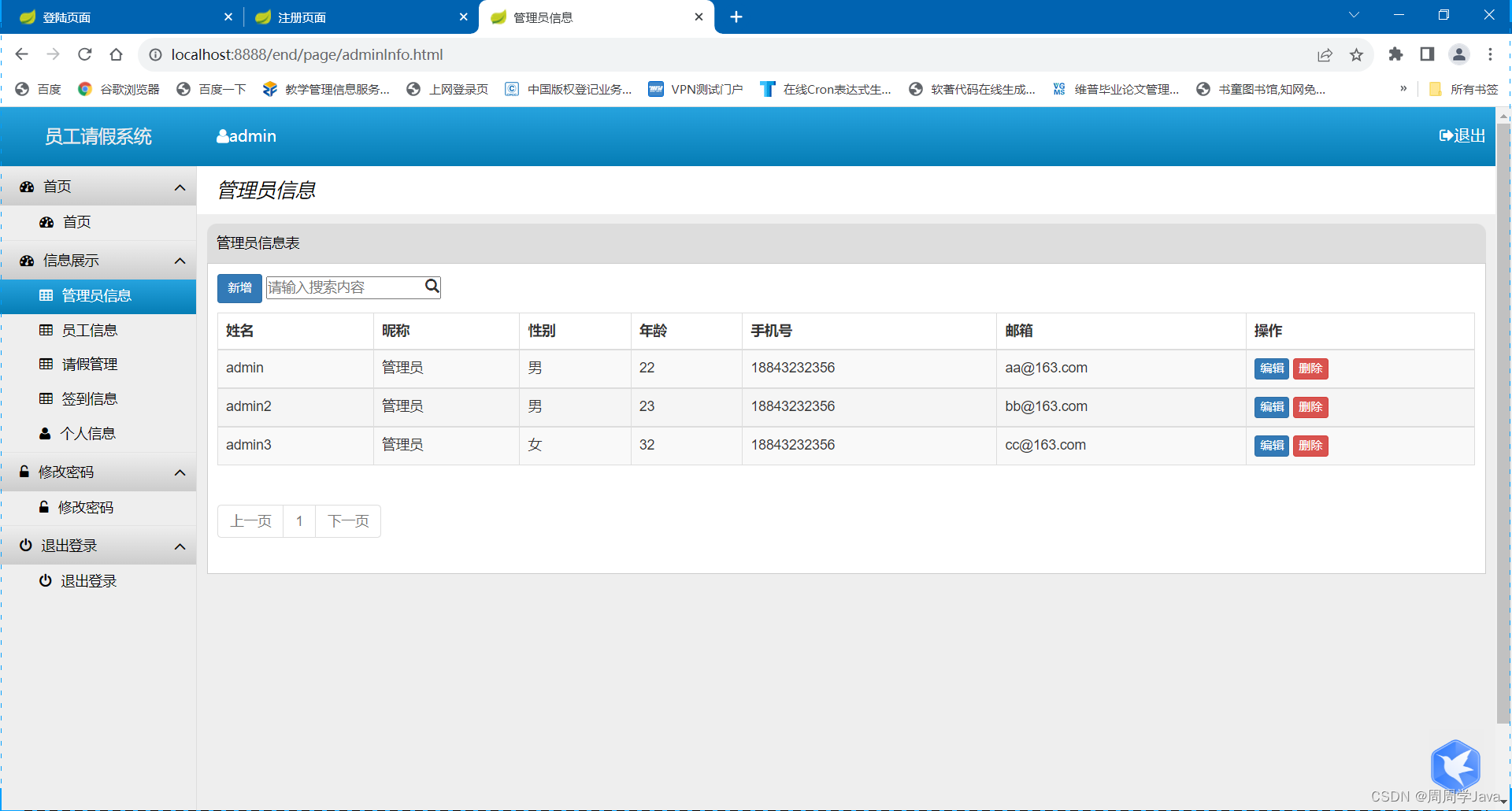1512x811 pixels.
Task: Collapse the 修改密码 sidebar section
Action: [x=180, y=472]
